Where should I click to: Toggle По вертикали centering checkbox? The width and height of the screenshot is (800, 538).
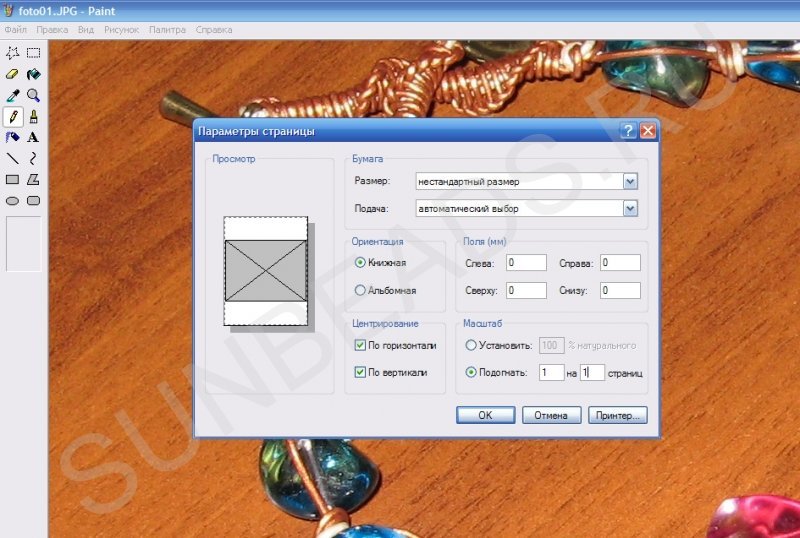[x=360, y=372]
